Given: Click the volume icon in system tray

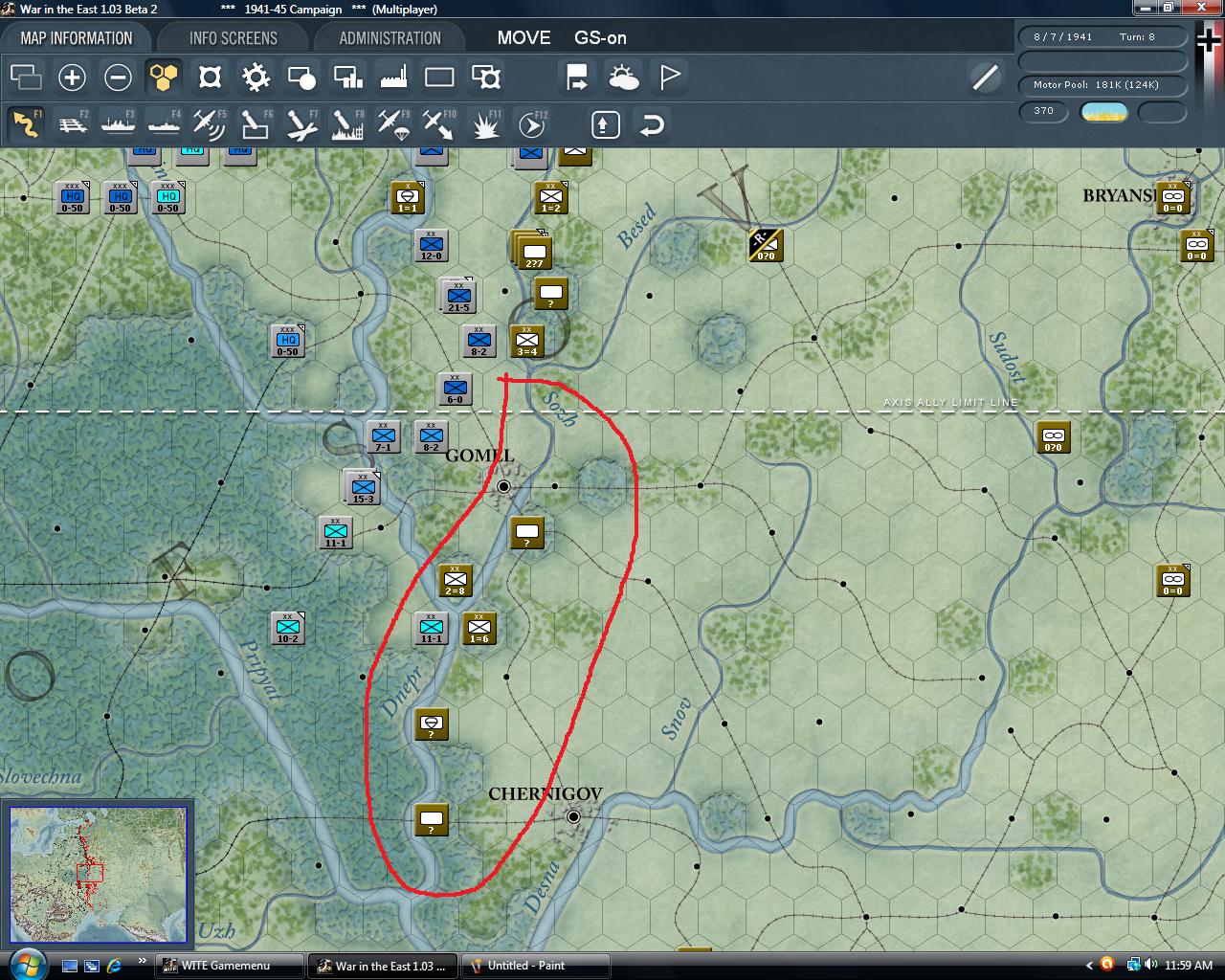Looking at the screenshot, I should tap(1149, 965).
